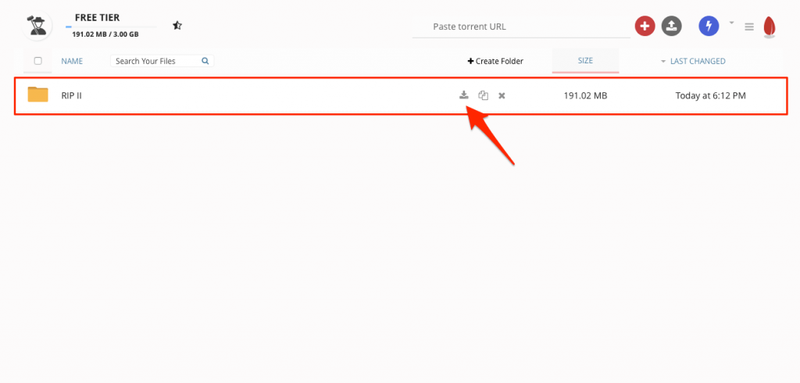Sort files by the SIZE column

click(x=585, y=61)
